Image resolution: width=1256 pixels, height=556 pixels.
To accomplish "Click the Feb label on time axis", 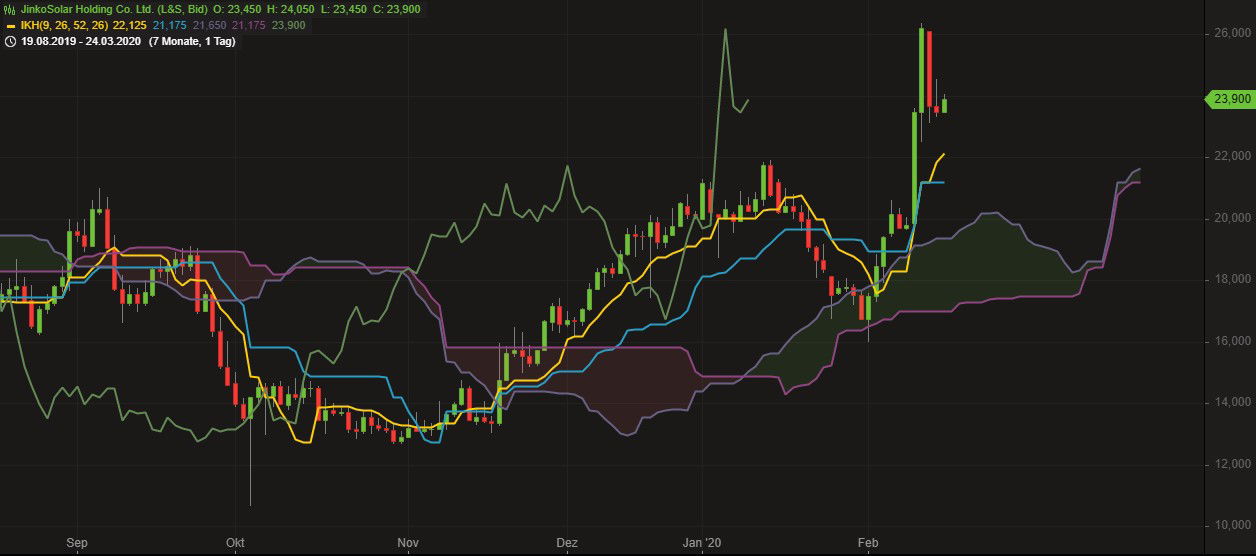I will [x=868, y=542].
